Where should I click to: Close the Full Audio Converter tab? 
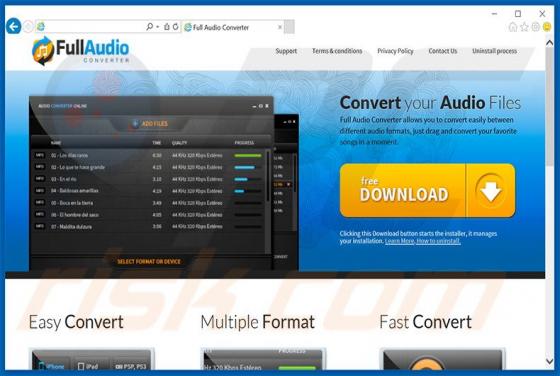pyautogui.click(x=280, y=27)
